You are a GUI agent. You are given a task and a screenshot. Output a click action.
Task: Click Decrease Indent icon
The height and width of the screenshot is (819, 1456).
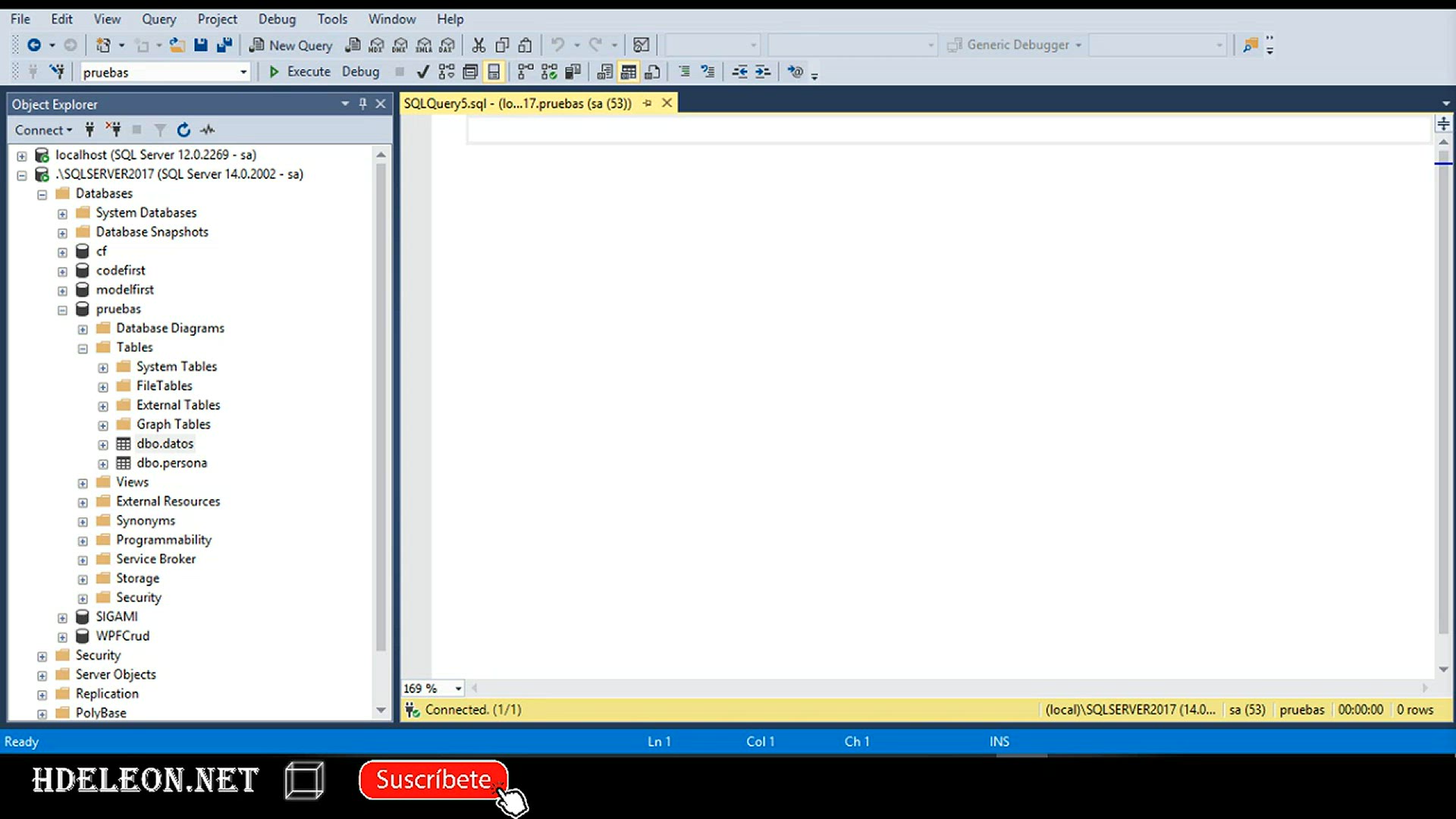pyautogui.click(x=739, y=72)
